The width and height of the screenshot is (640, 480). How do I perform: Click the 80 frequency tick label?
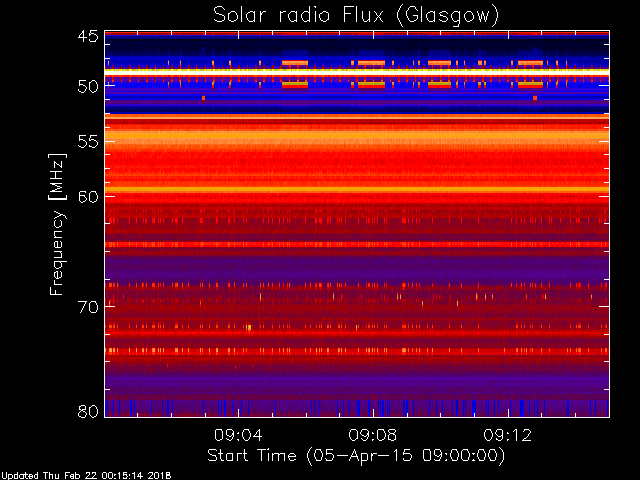(88, 411)
